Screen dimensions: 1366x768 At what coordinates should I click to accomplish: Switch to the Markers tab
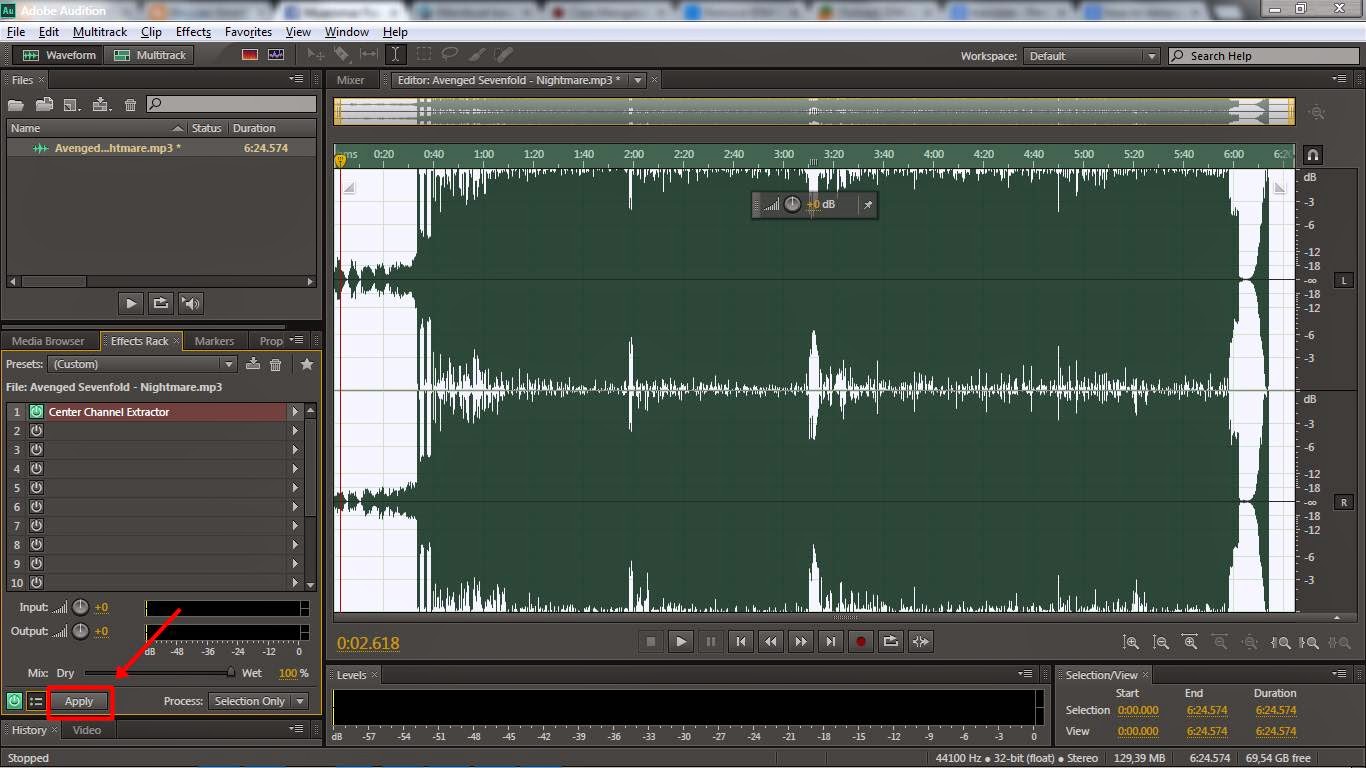click(214, 341)
